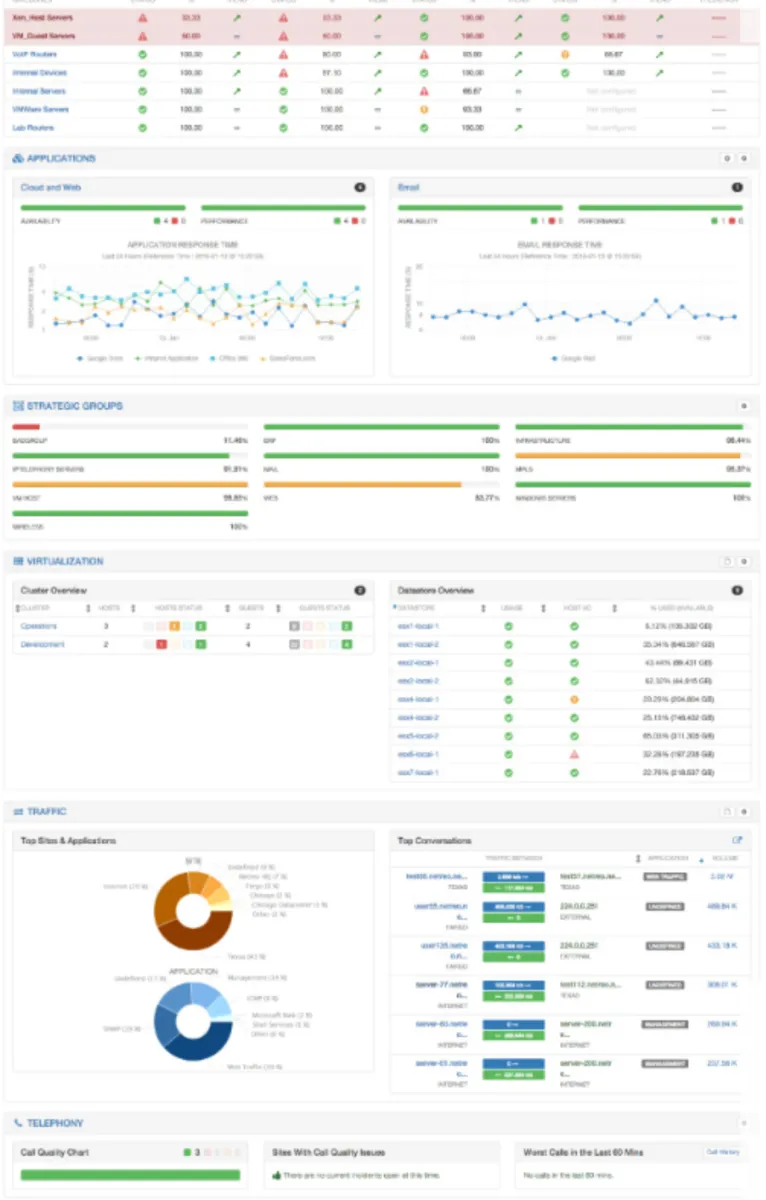Sort Cluster Overview by the Cluster column
Screen dimensions: 766x1200
(x=36, y=607)
